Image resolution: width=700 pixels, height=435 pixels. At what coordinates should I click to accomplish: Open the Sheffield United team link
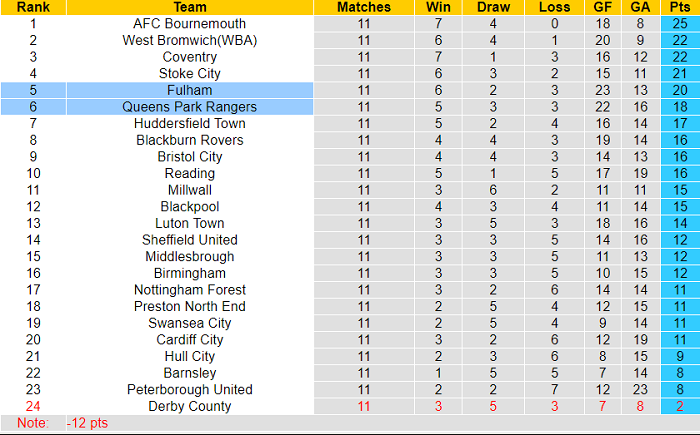(189, 240)
